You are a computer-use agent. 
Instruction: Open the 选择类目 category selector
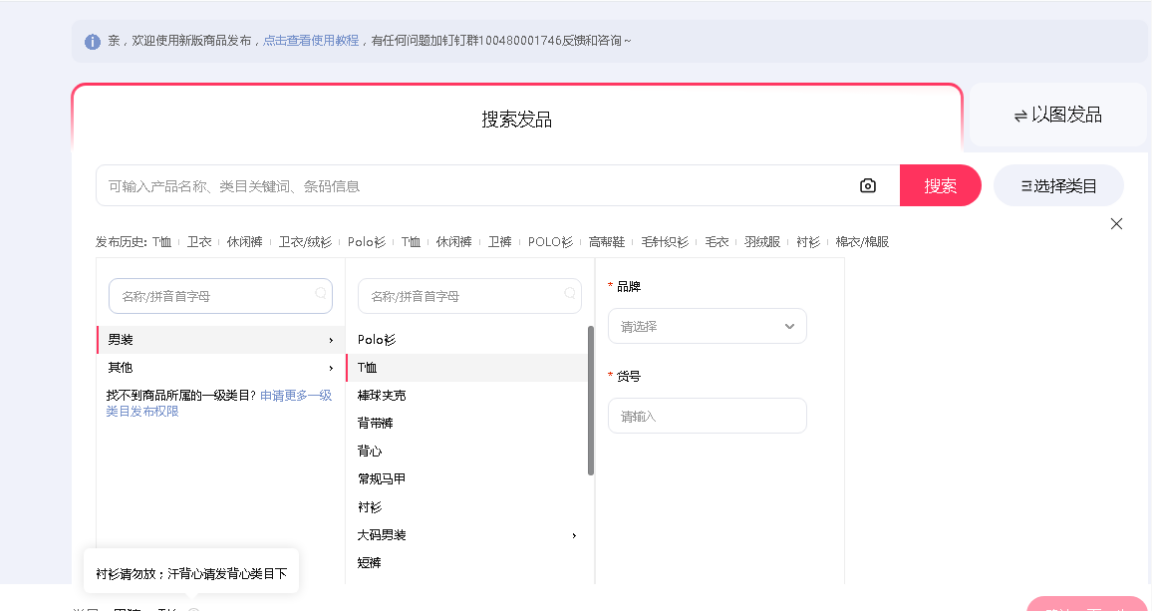coord(1058,186)
